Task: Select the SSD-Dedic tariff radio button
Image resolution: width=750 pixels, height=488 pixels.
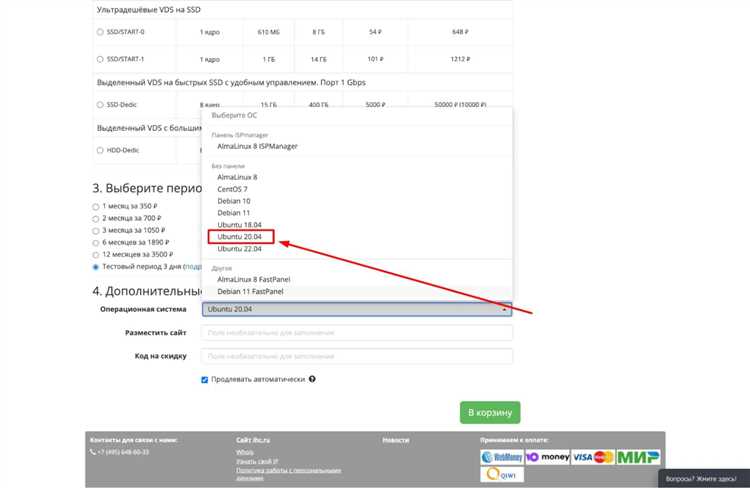Action: pos(100,105)
